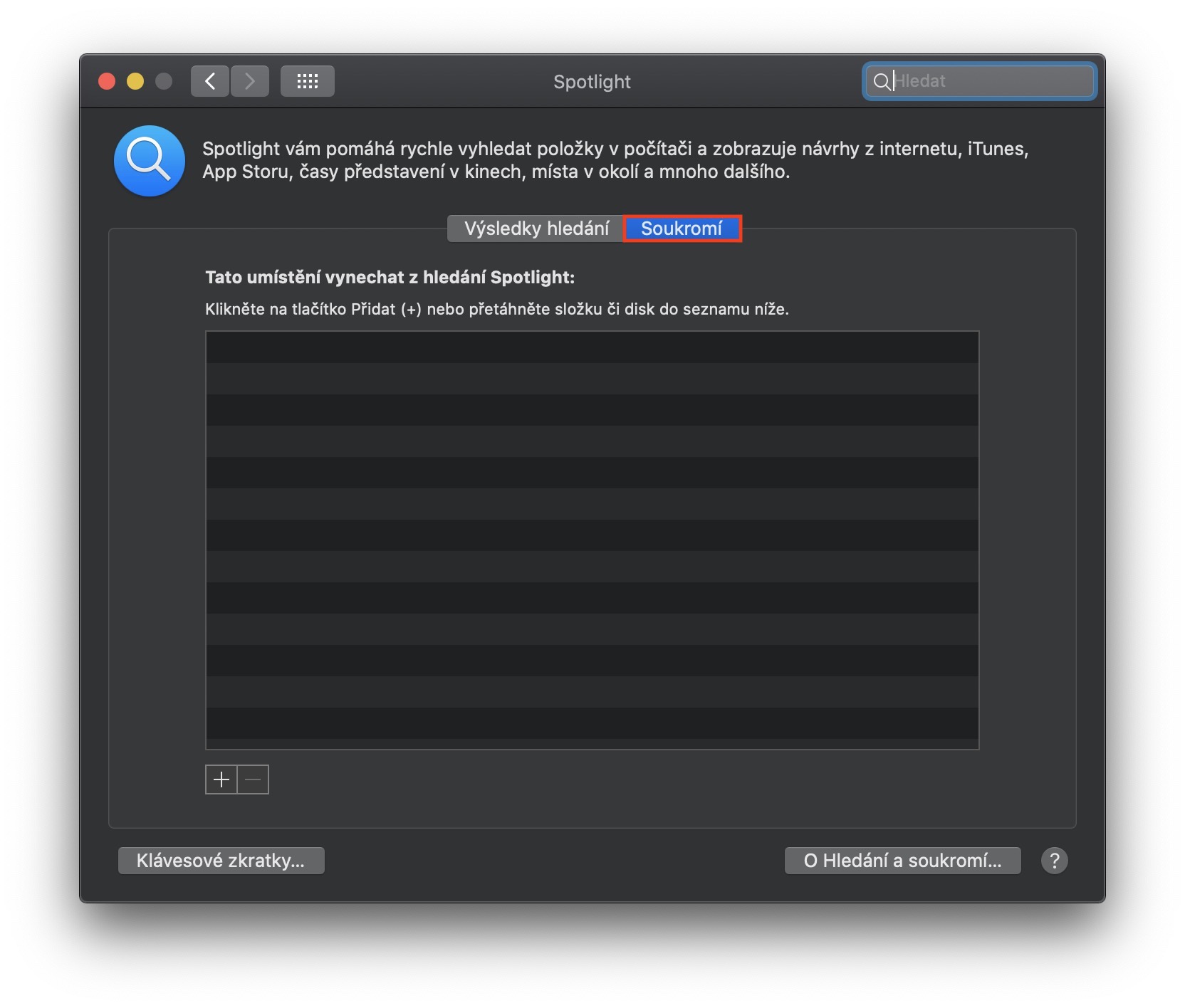Click the blue Spotlight magnifier icon

(150, 161)
